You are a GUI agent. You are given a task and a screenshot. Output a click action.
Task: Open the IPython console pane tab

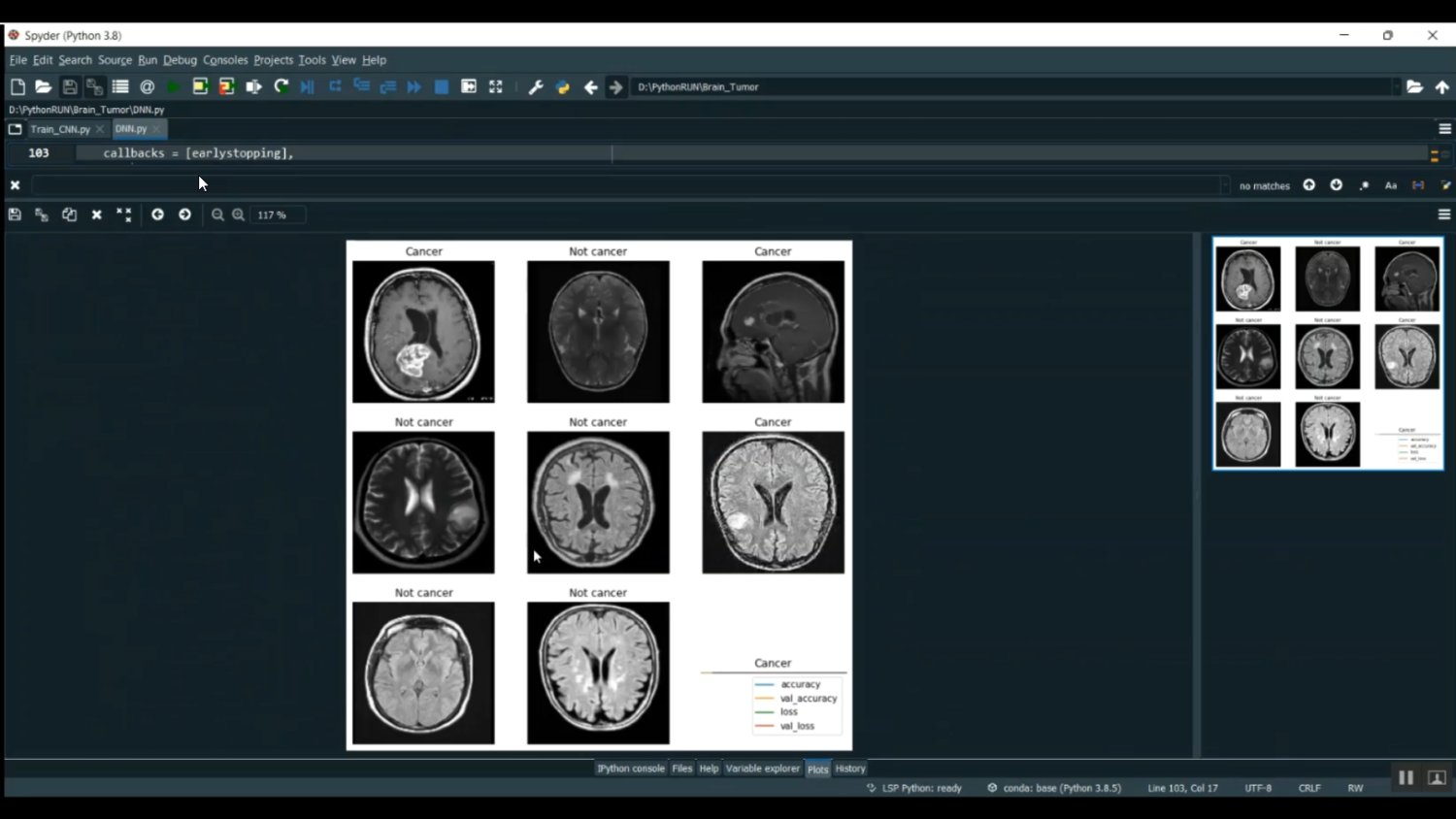pos(631,769)
